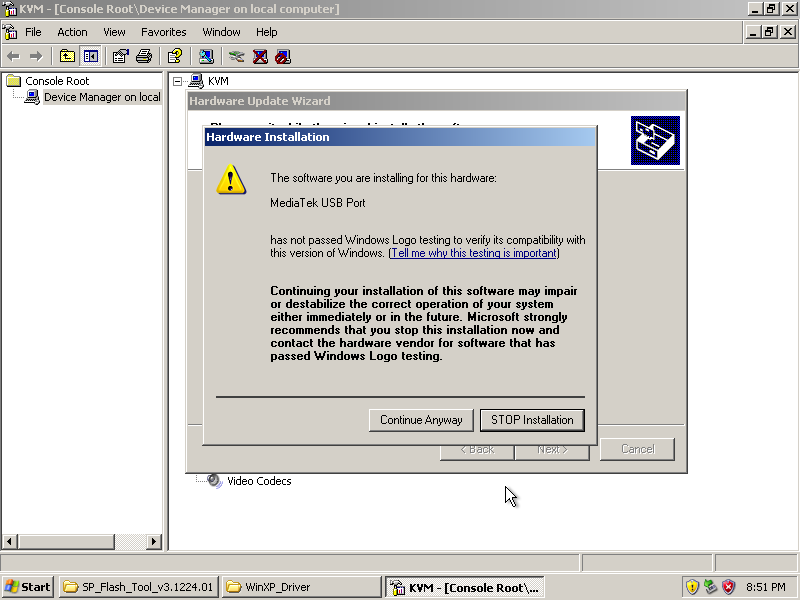800x600 pixels.
Task: Click the red security alert tray icon
Action: (729, 587)
